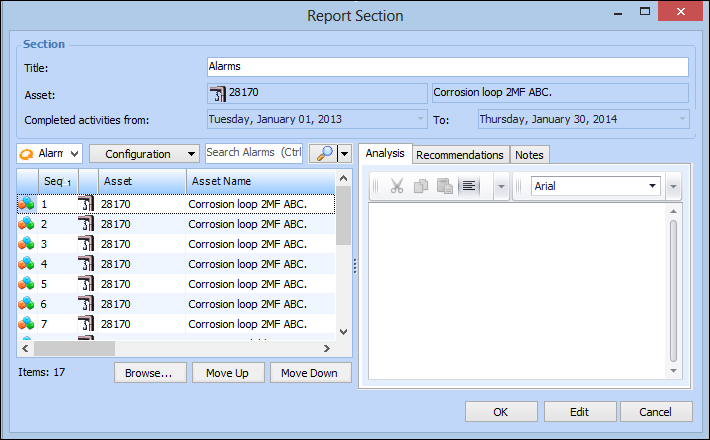This screenshot has width=710, height=440.
Task: Open the search options dropdown arrow
Action: click(x=345, y=153)
